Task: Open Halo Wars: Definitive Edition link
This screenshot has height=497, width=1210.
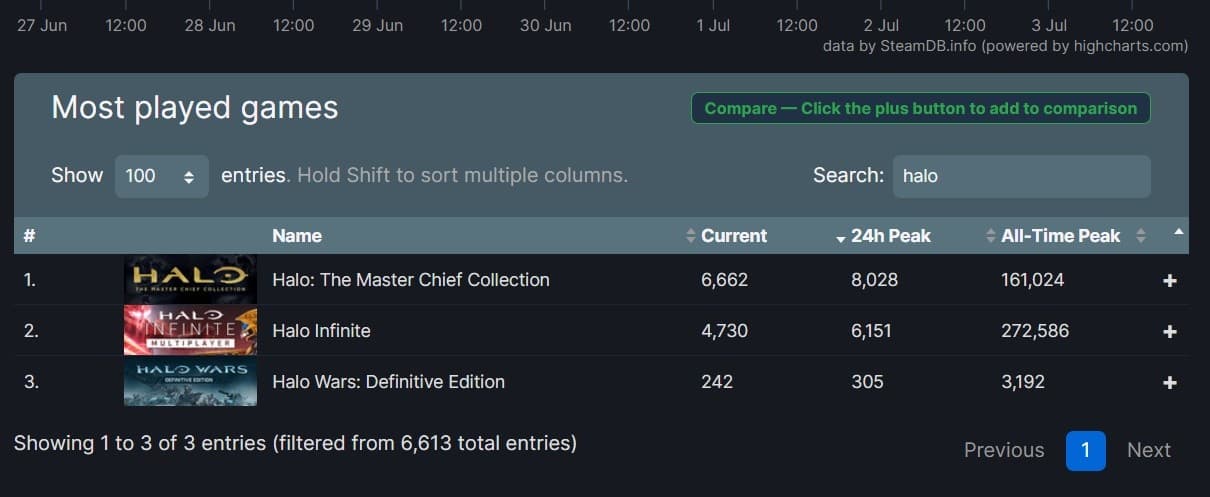Action: tap(388, 381)
